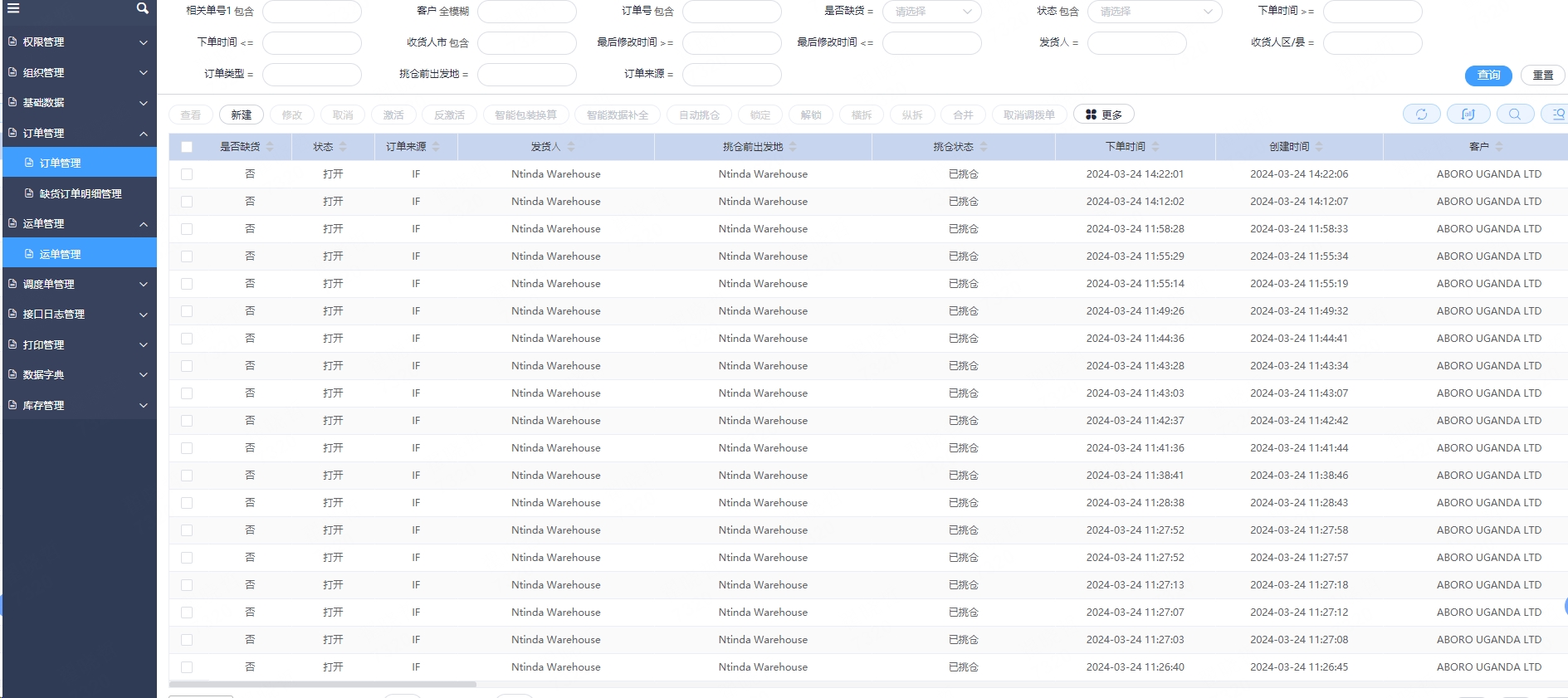
Task: Check the row with 下单时间 2024-03-24 11:49:26
Action: (x=187, y=311)
